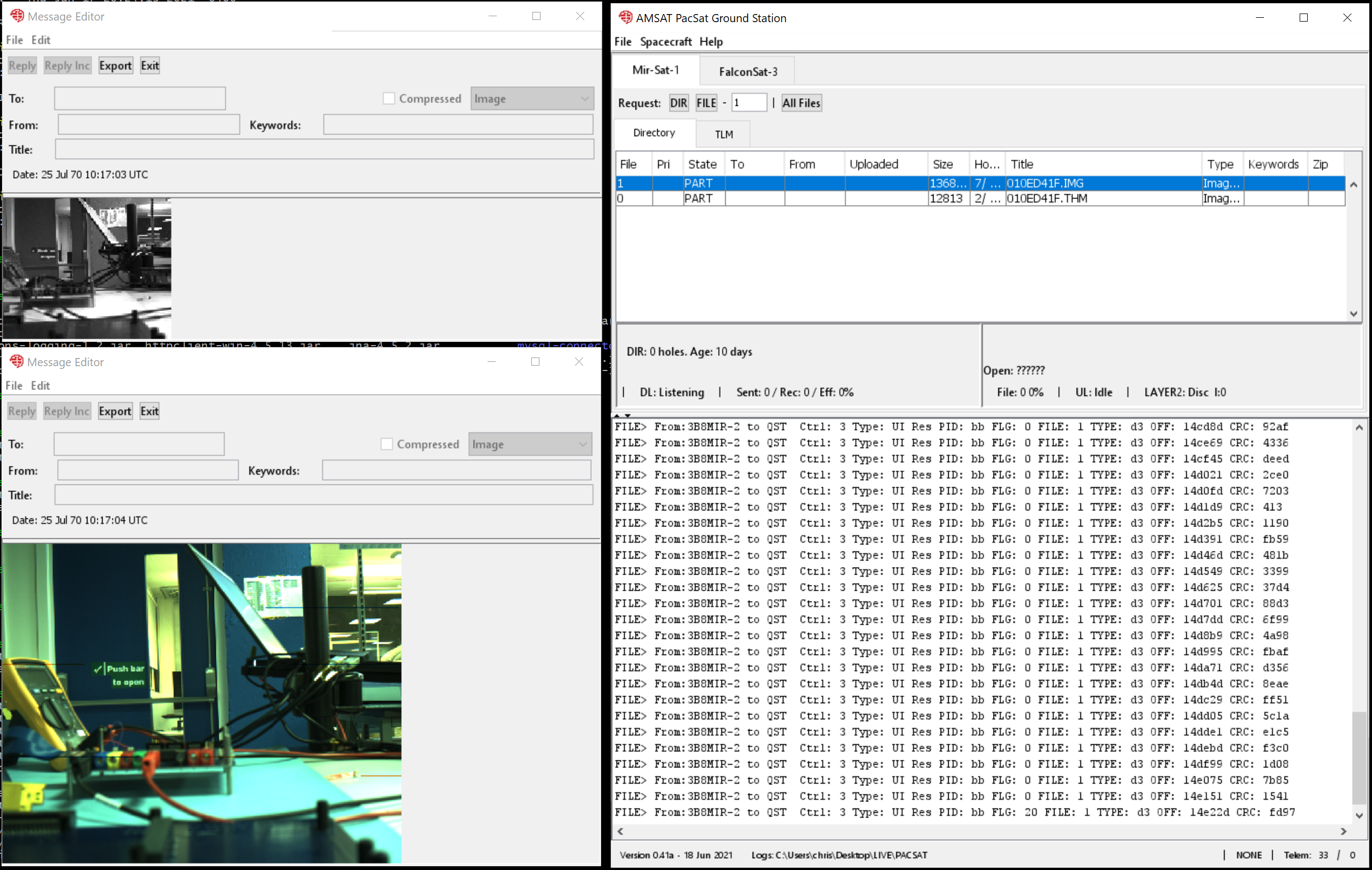The image size is (1372, 870).
Task: Click the top Message Editor window icon
Action: click(17, 16)
